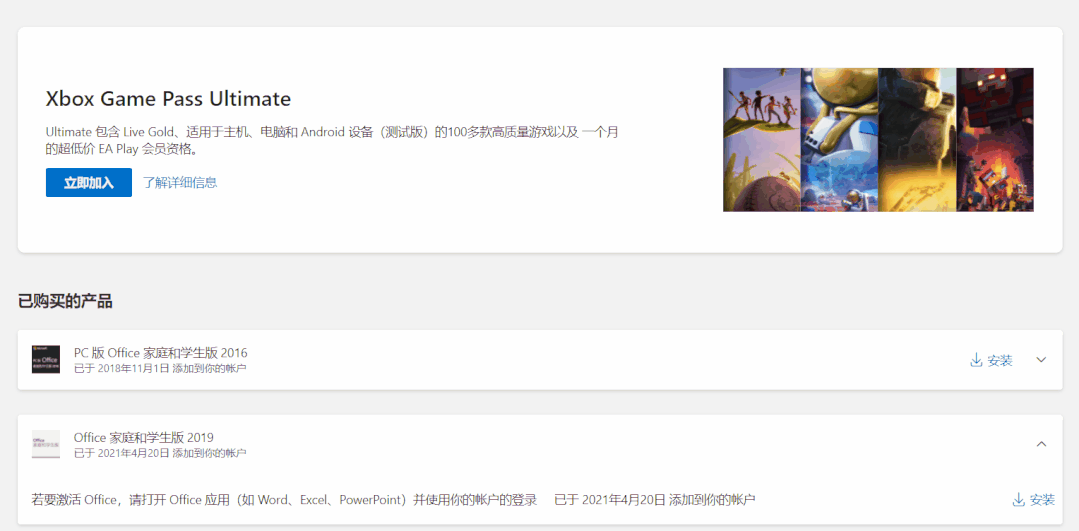Click the 安装 text in Office 2019 details
The image size is (1079, 531).
click(1043, 500)
